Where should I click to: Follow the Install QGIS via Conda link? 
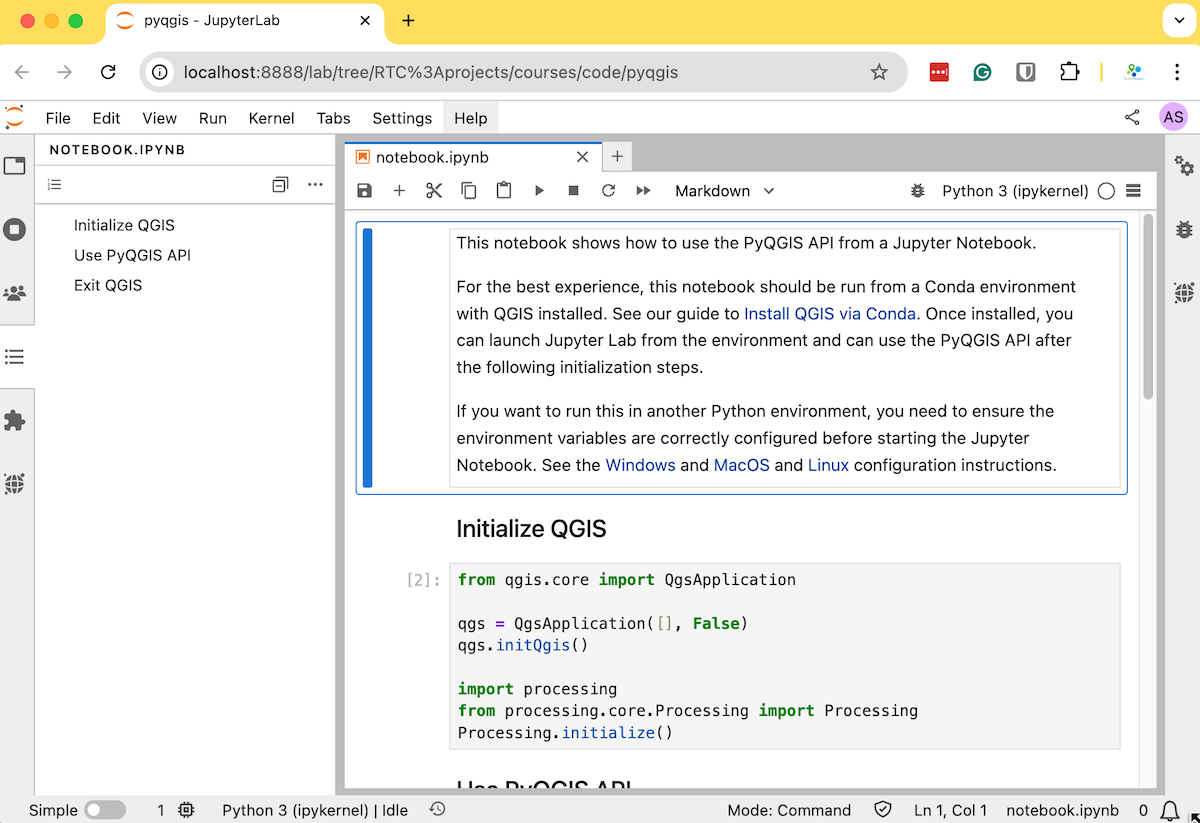(830, 313)
